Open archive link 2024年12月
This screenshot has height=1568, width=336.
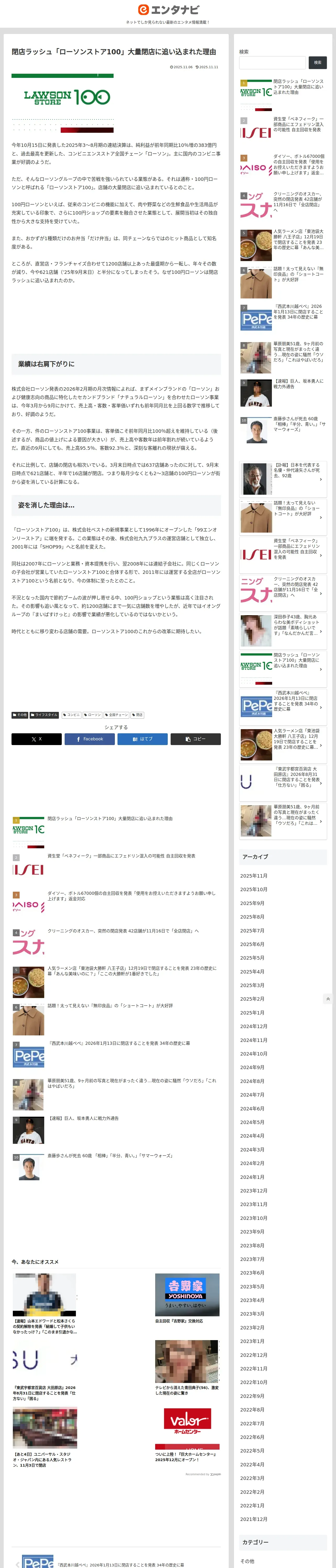(254, 1026)
